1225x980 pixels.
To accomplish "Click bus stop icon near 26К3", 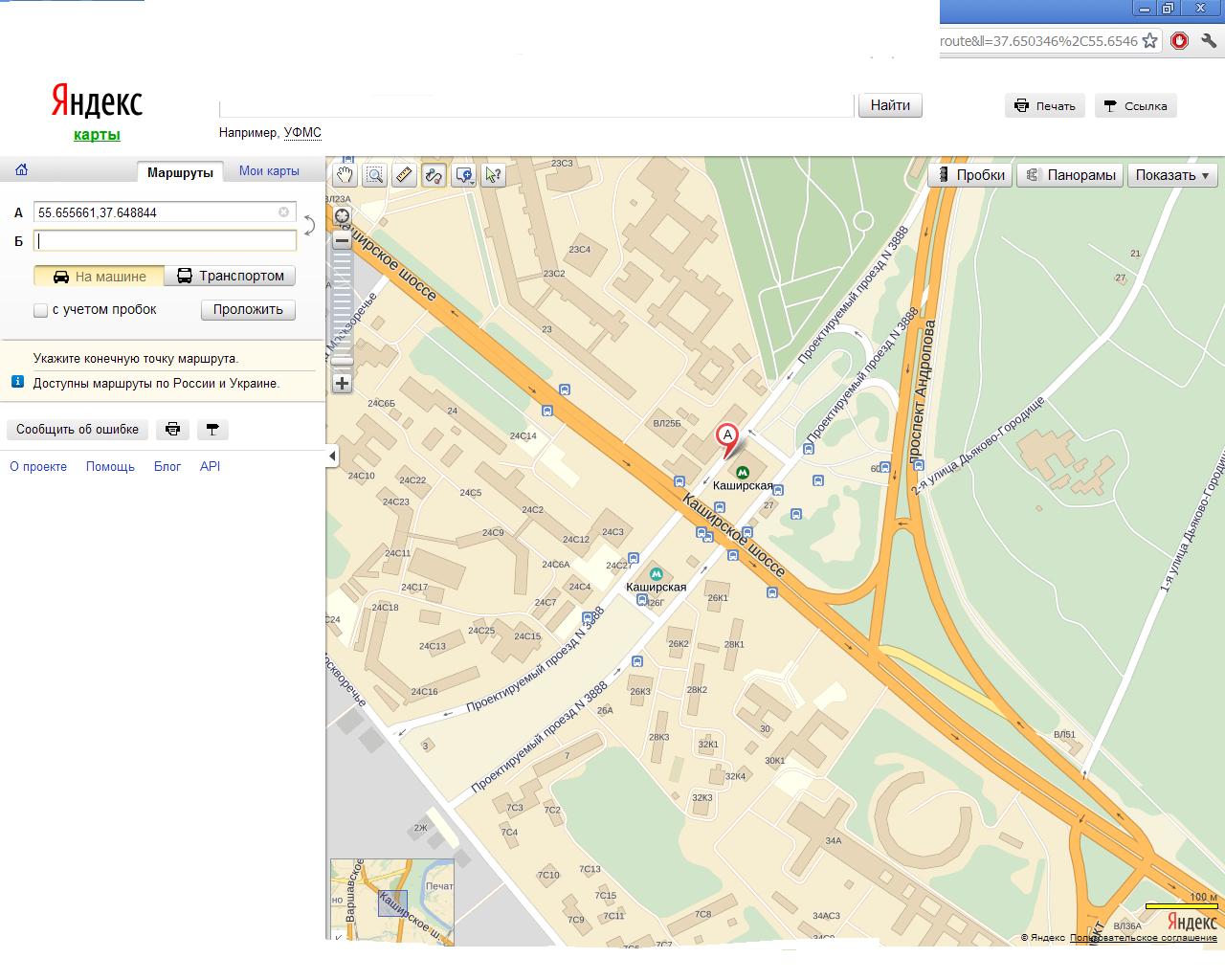I will tap(637, 661).
